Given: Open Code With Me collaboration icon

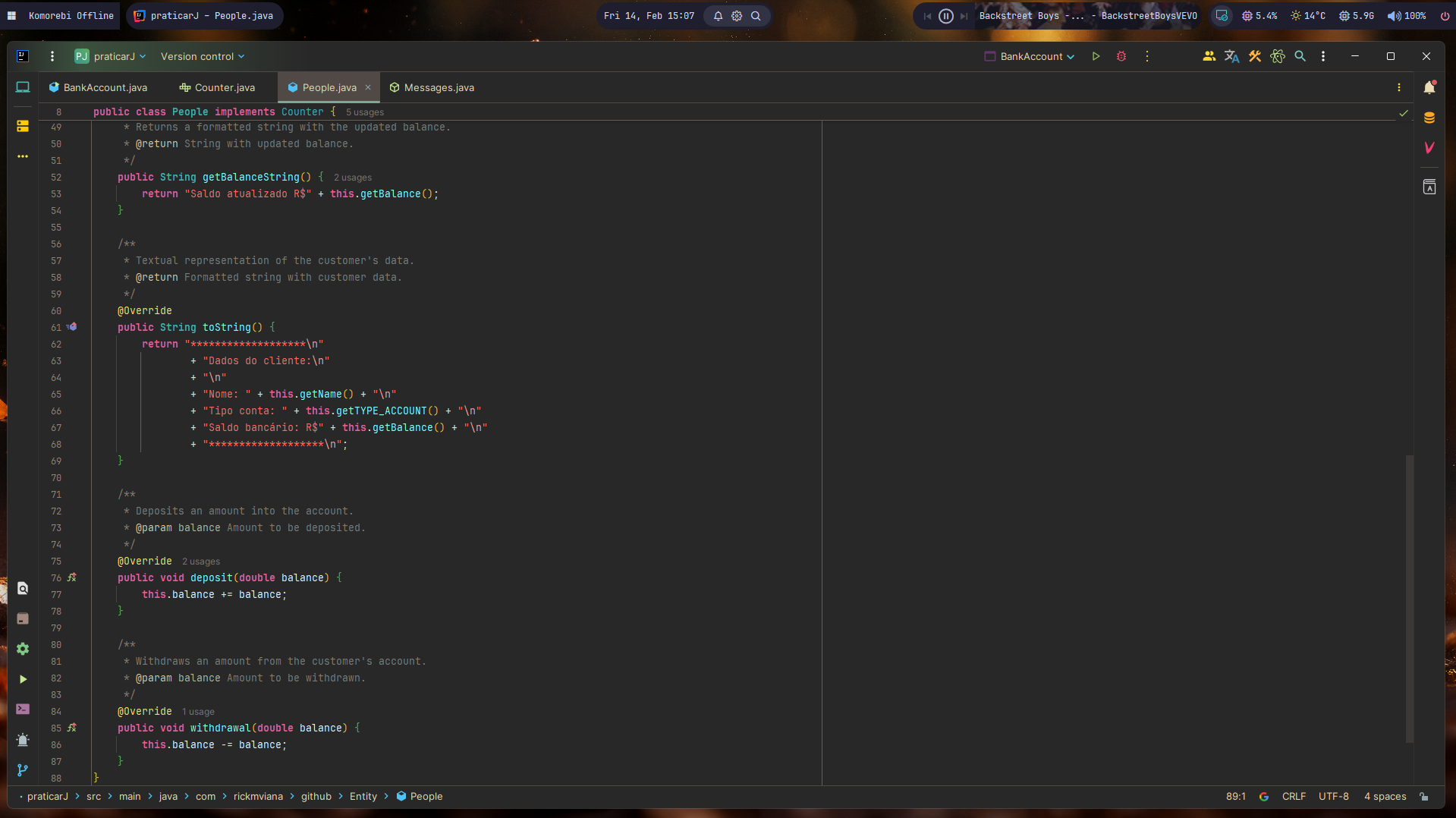Looking at the screenshot, I should (1209, 56).
